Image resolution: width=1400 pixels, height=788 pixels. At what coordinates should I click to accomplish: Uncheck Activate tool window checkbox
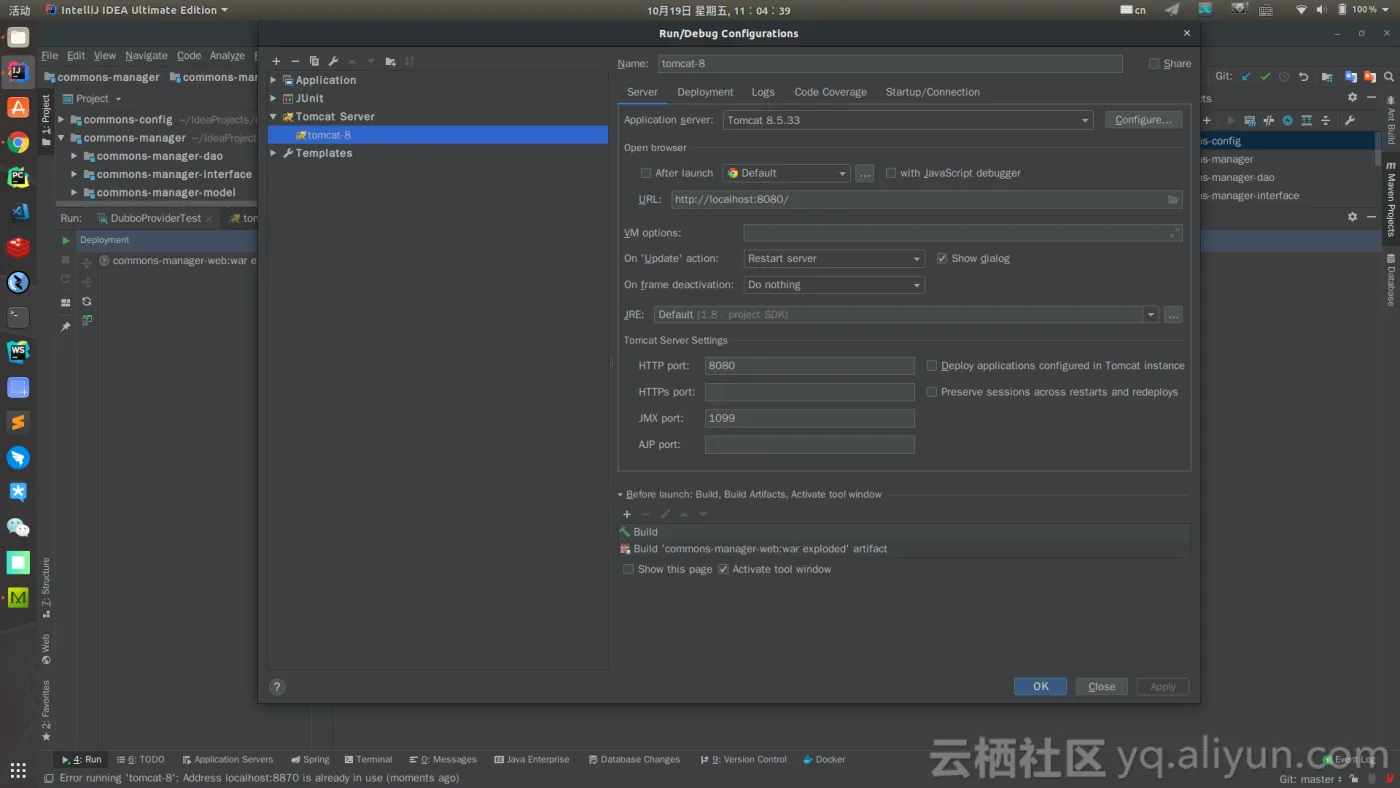point(723,570)
